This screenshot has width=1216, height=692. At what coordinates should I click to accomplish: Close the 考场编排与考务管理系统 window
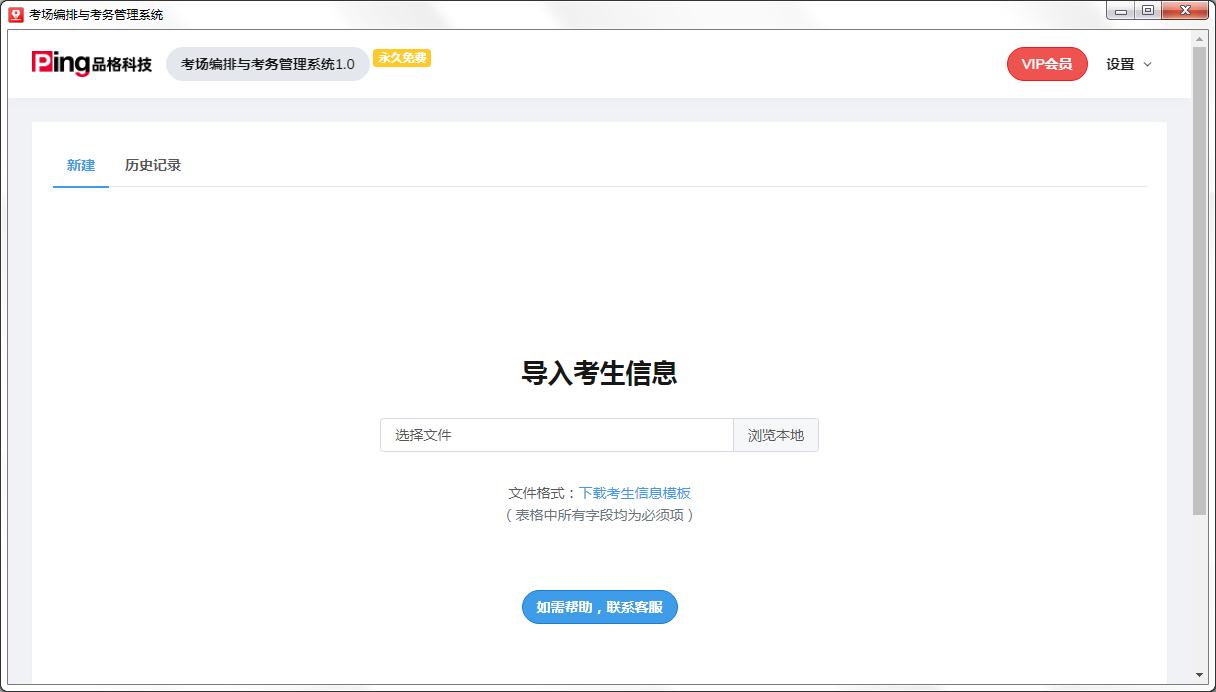[x=1185, y=11]
